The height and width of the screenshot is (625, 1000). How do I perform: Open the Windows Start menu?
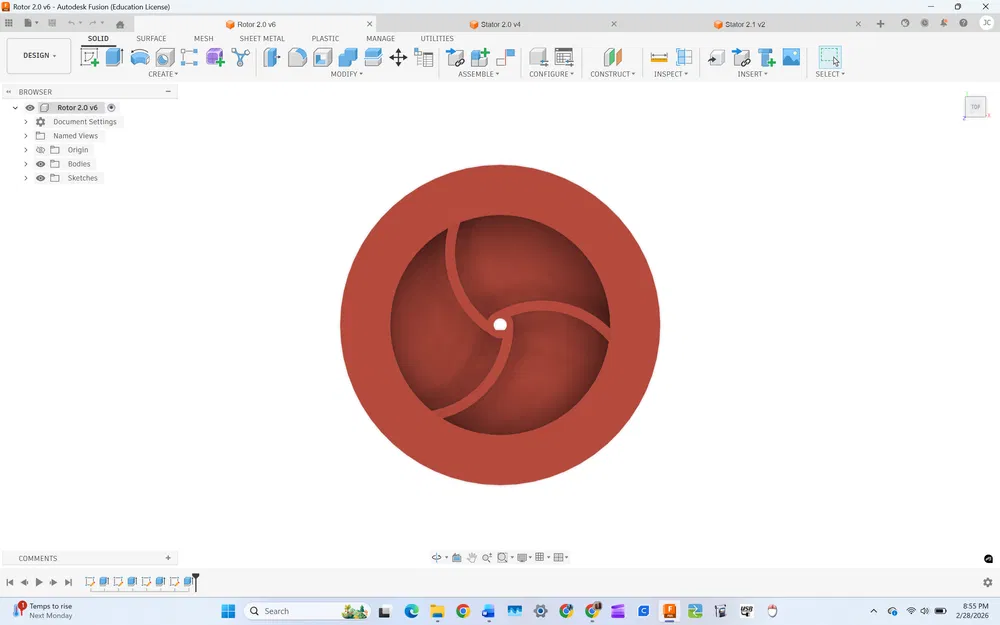228,611
